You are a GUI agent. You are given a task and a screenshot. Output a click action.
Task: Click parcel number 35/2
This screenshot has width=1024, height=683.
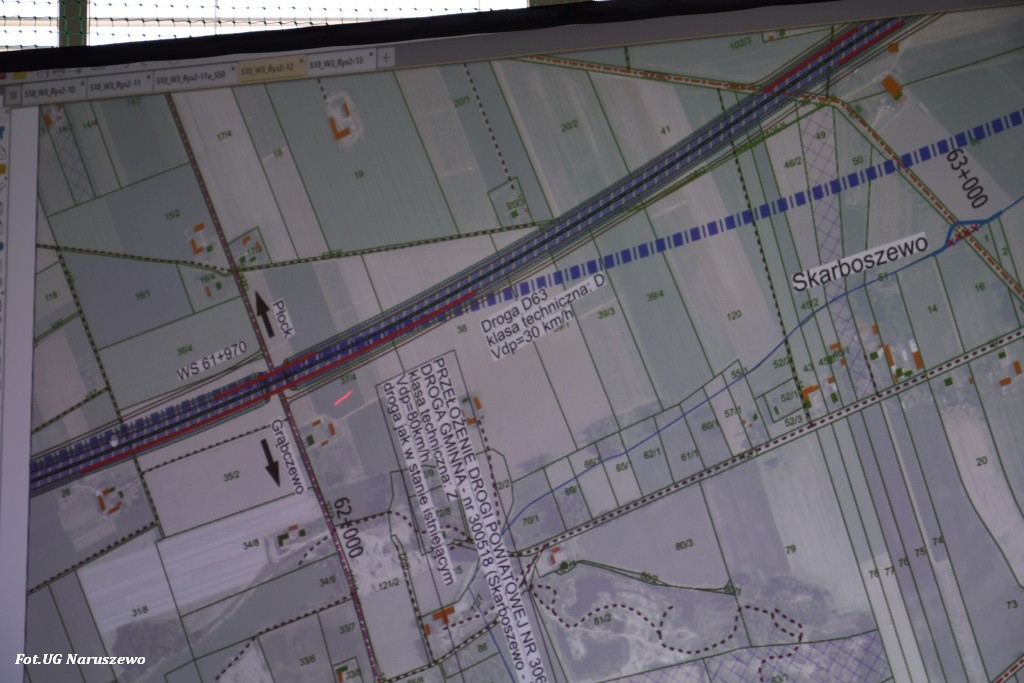pyautogui.click(x=232, y=477)
